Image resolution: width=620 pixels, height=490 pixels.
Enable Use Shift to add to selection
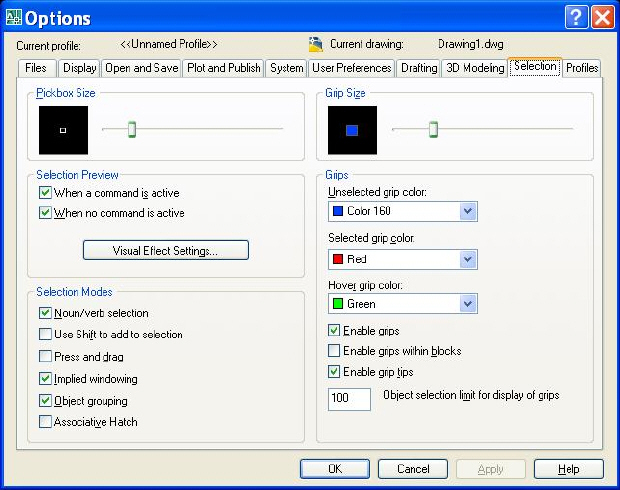point(45,334)
